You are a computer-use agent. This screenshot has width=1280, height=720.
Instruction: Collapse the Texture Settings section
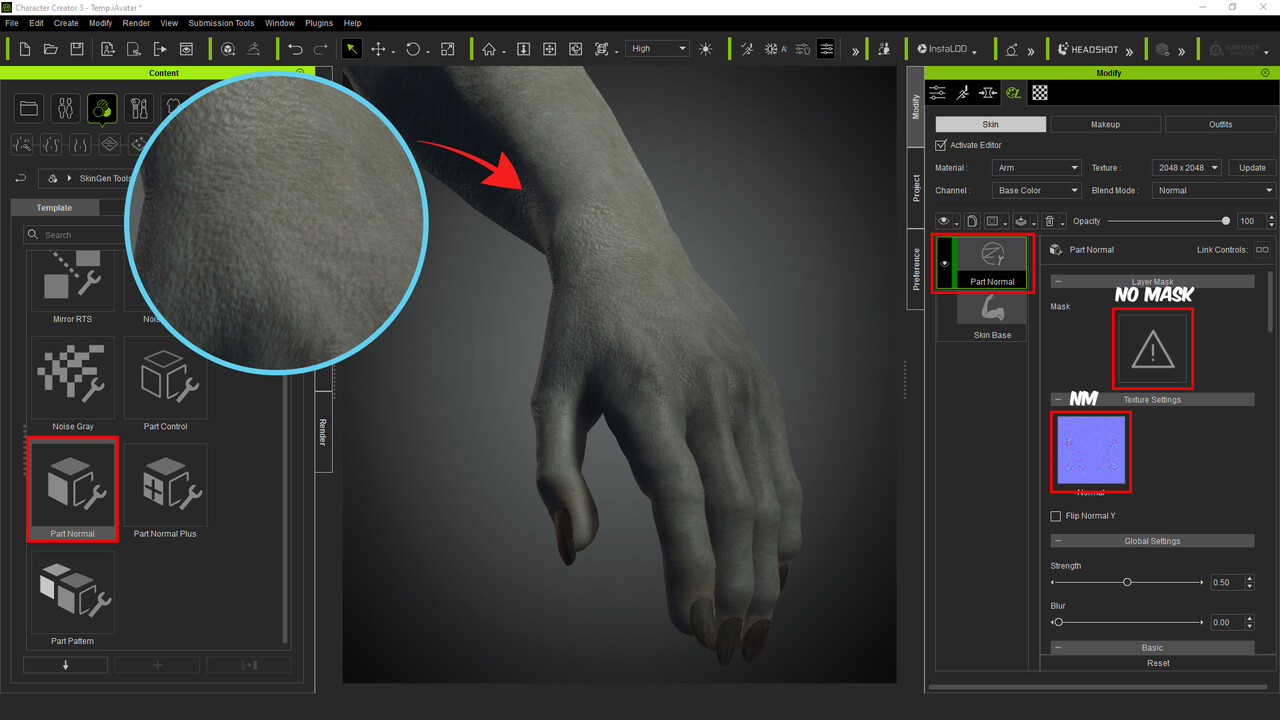click(1058, 399)
